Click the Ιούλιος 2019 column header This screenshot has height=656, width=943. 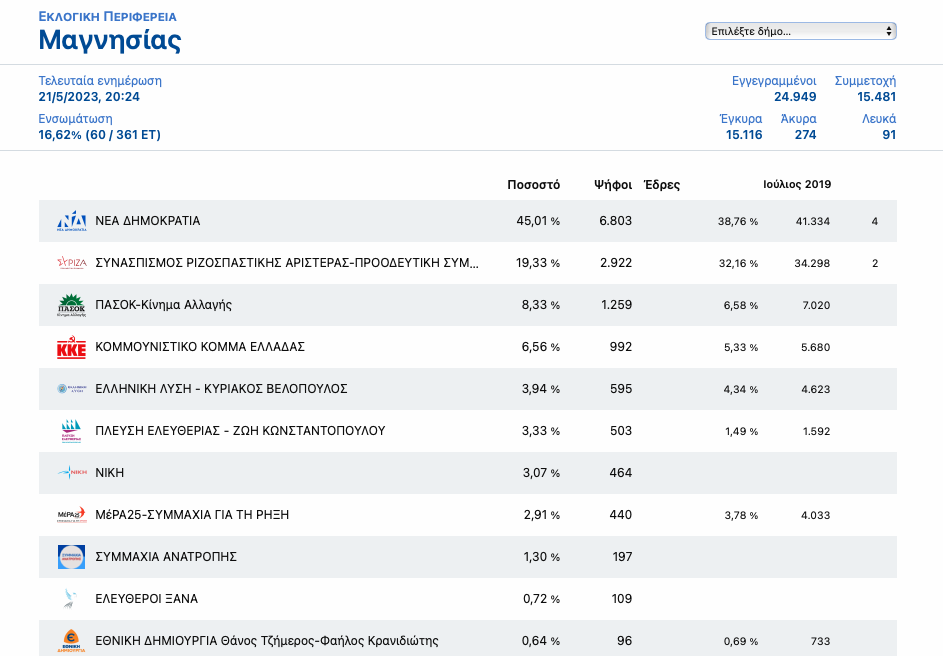click(797, 185)
